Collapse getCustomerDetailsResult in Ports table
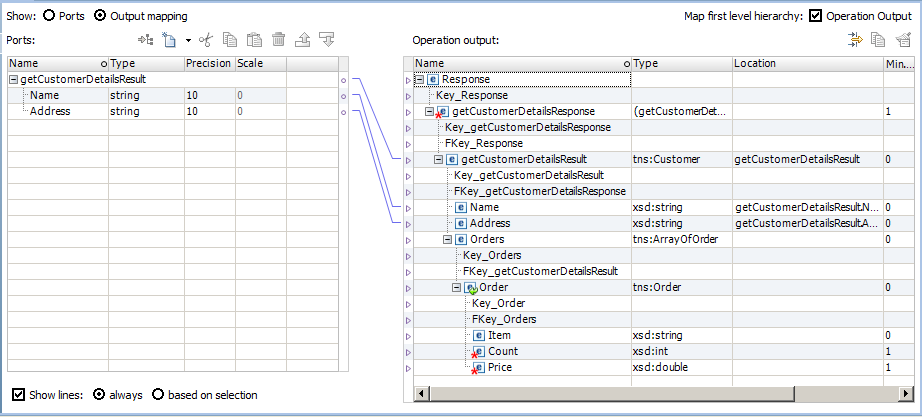Image resolution: width=922 pixels, height=417 pixels. (x=13, y=80)
